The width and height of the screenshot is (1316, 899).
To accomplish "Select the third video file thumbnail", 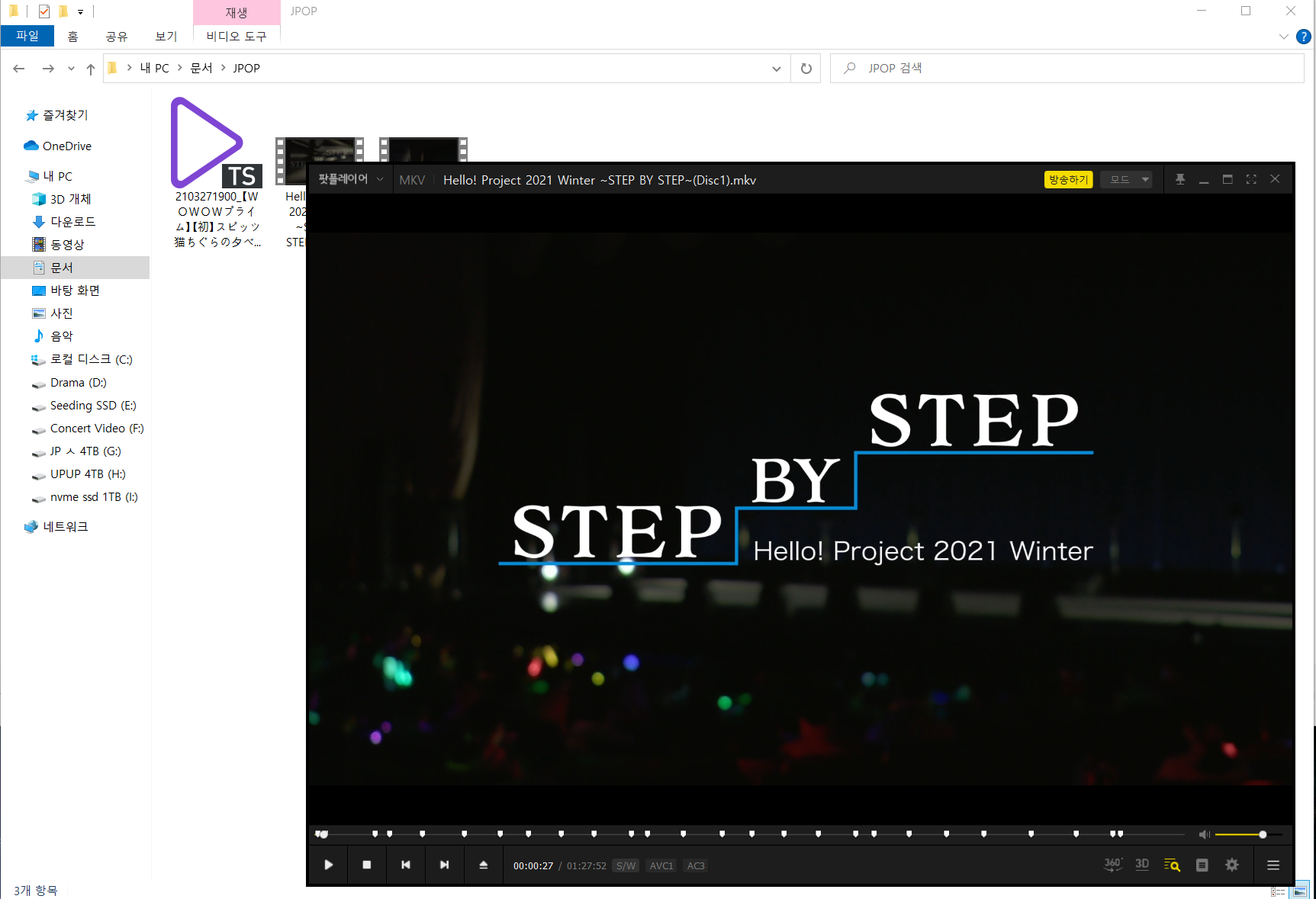I will coord(423,149).
